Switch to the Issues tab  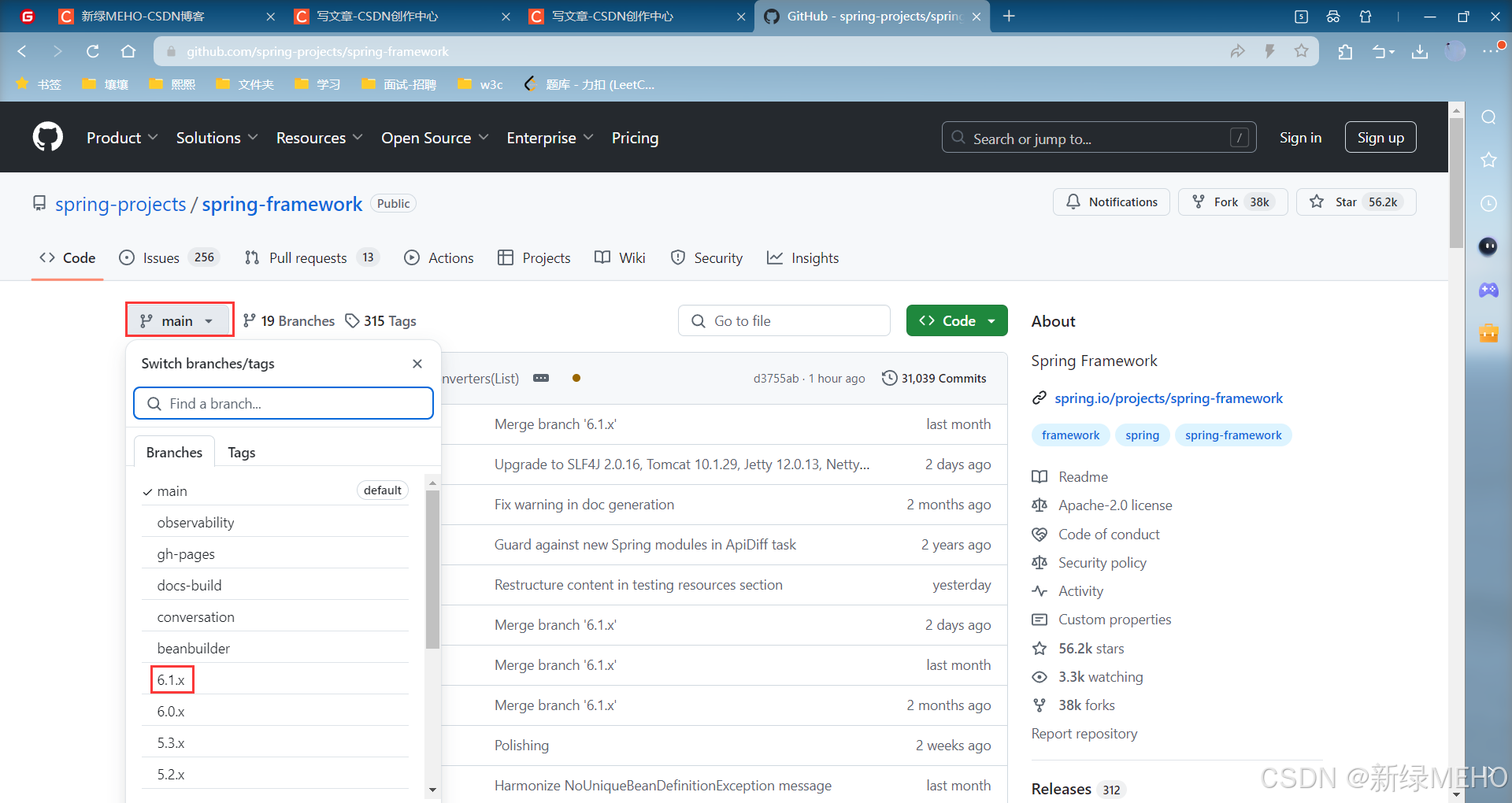tap(169, 257)
